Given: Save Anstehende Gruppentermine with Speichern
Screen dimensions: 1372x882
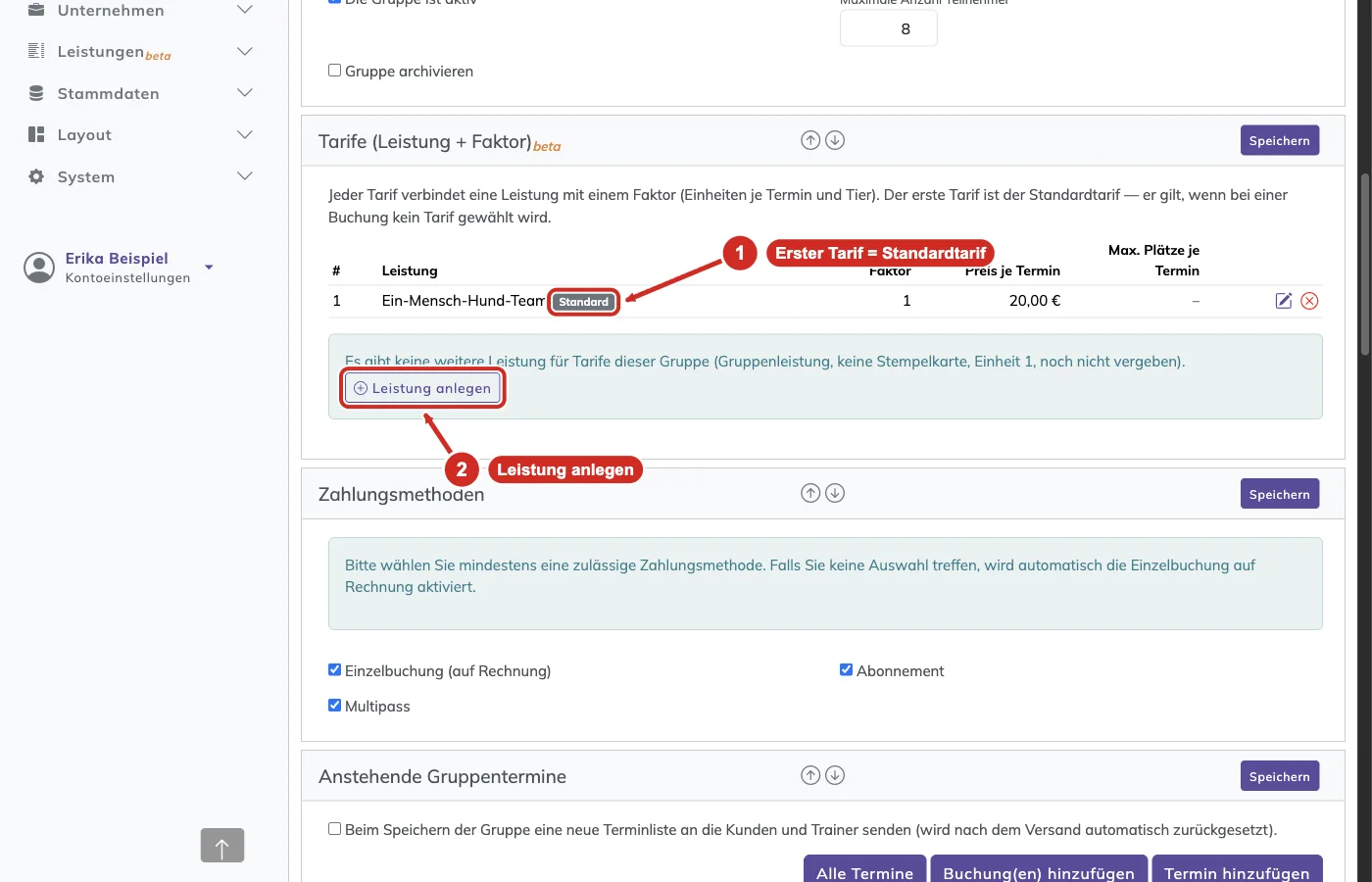Looking at the screenshot, I should click(1280, 776).
